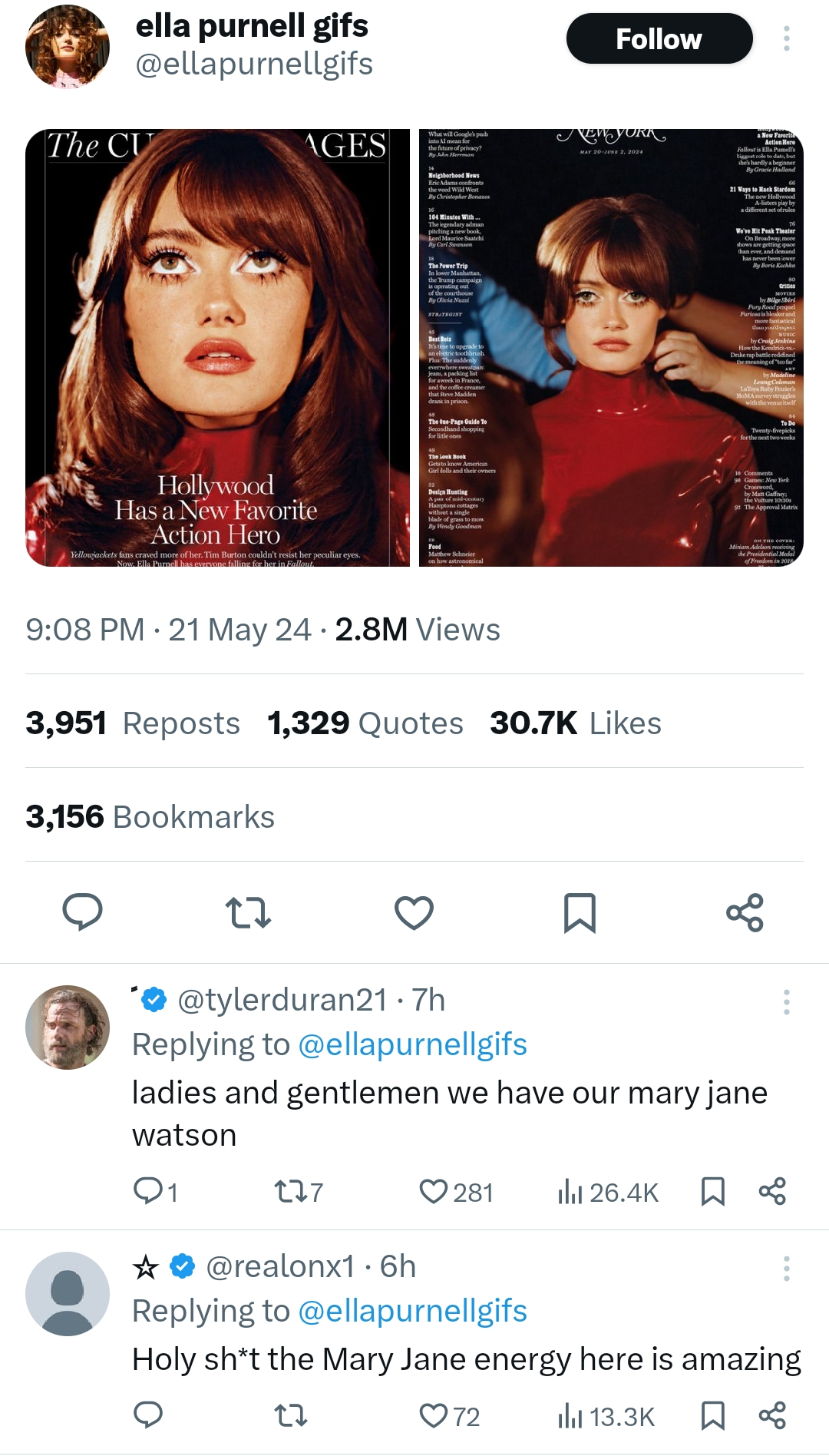Open the magazine cover image on left
Screen dimensions: 829x1456
217,348
